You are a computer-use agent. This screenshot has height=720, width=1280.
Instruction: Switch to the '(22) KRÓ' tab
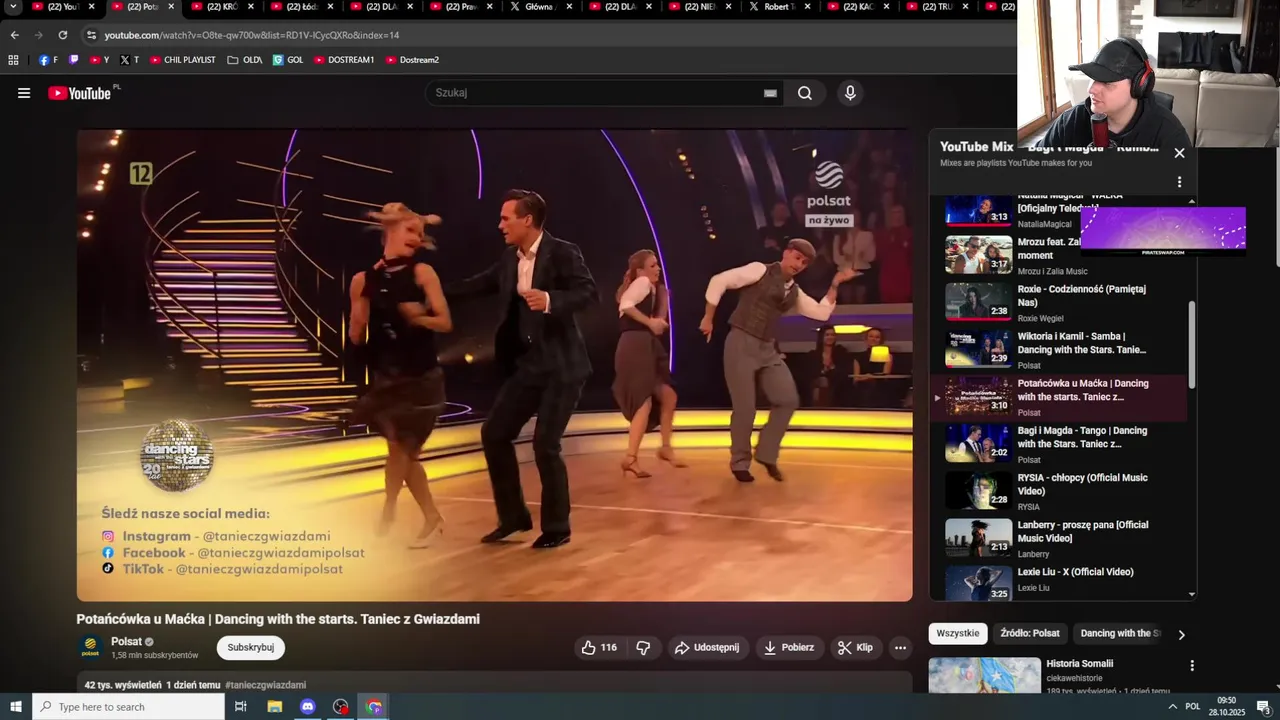pyautogui.click(x=222, y=7)
